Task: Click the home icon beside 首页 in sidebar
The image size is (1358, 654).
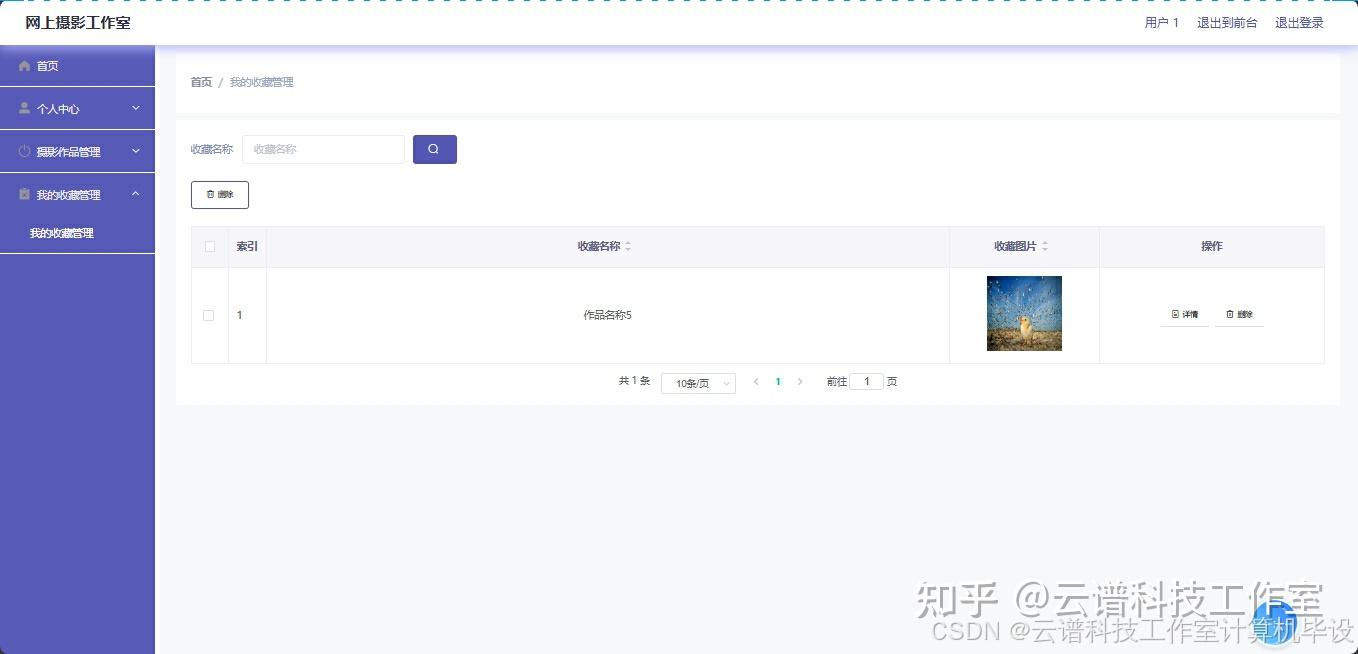Action: tap(24, 65)
